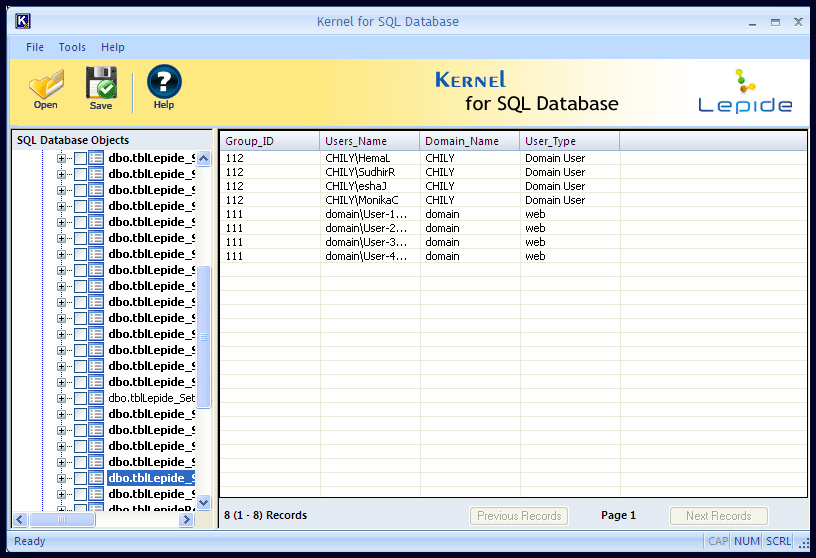Viewport: 816px width, 558px height.
Task: Click tree horizontal scrollbar right arrow
Action: pos(186,519)
